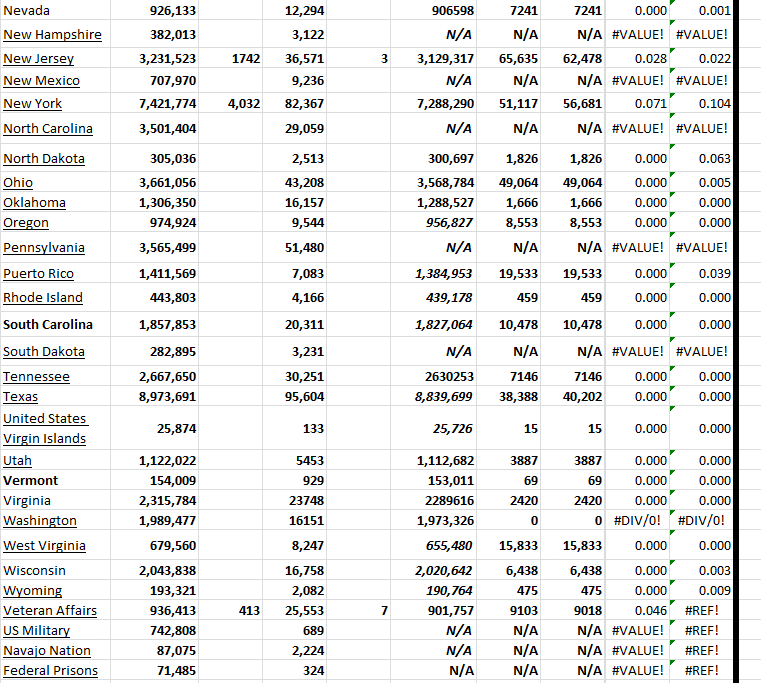The image size is (761, 683).
Task: Select the Virginia state name cell
Action: [x=55, y=500]
